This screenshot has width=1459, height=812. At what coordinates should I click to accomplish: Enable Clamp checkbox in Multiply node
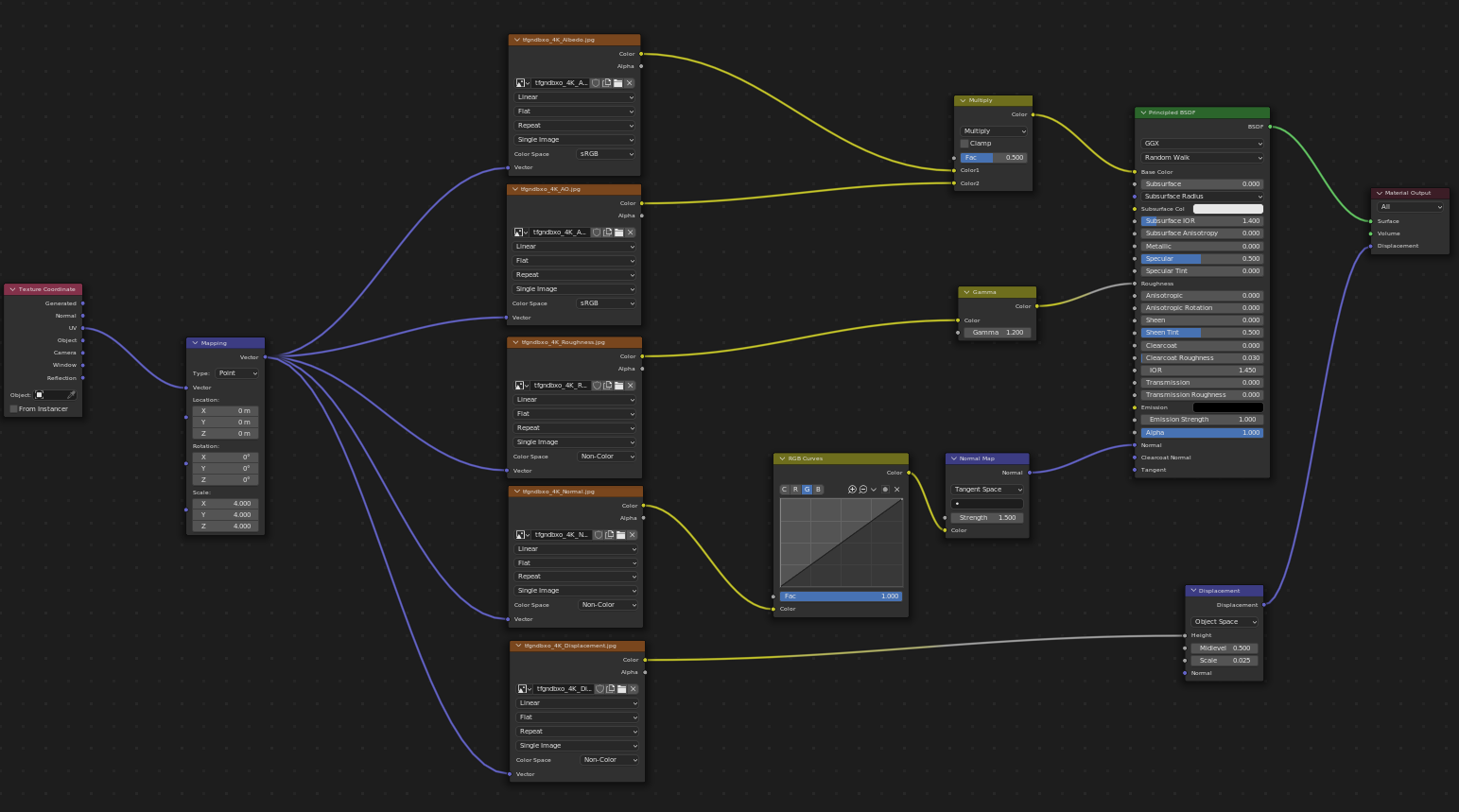(x=964, y=144)
